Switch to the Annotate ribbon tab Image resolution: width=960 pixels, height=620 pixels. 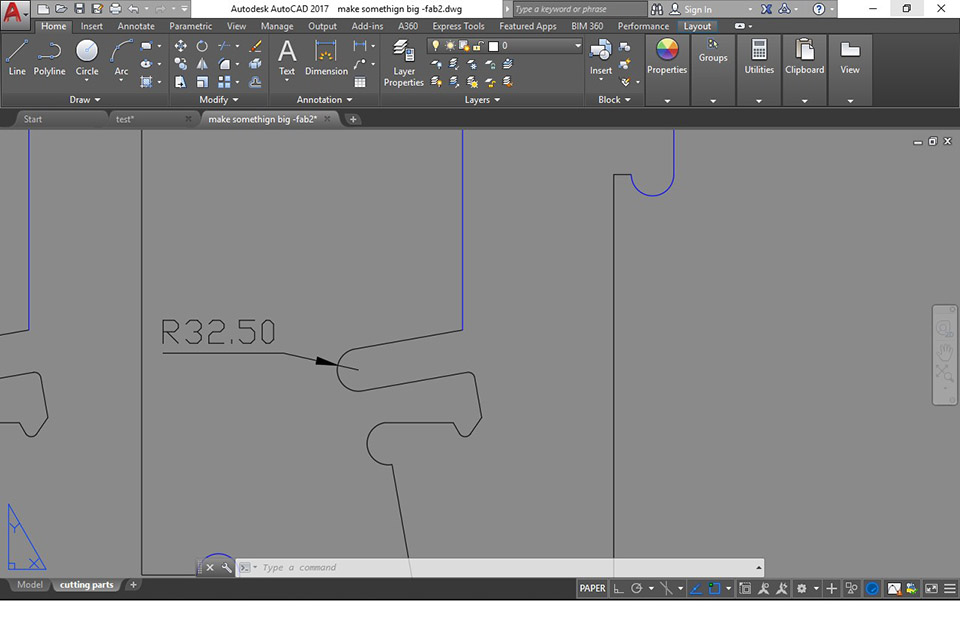[136, 26]
